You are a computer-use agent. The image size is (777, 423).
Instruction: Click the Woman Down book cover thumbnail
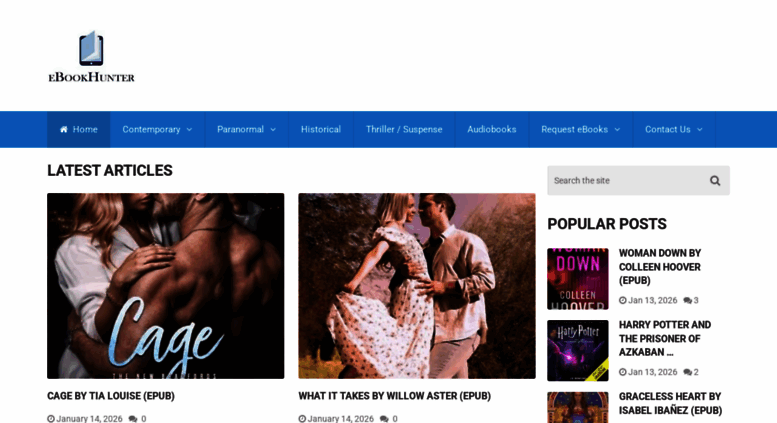pos(577,279)
